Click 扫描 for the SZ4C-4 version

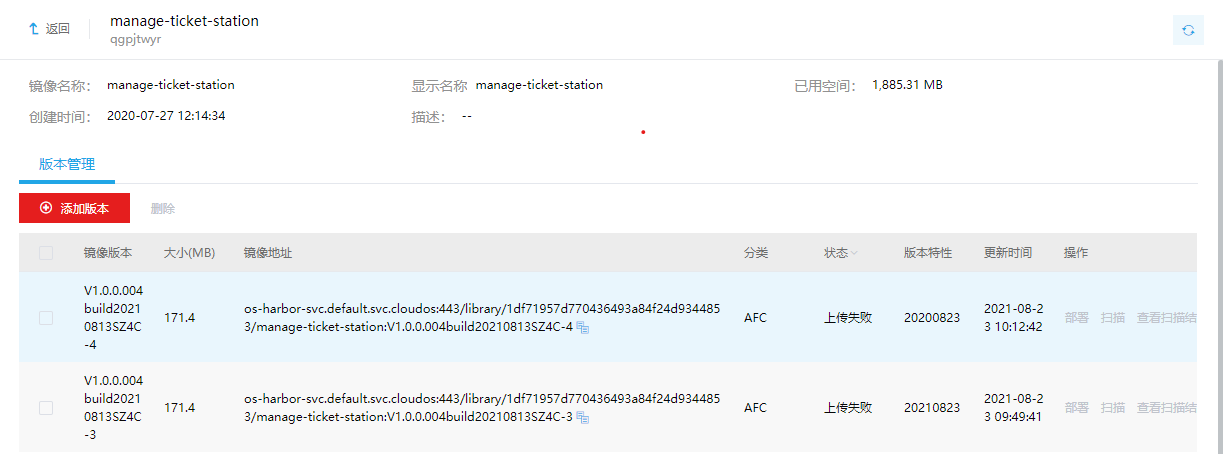[1112, 318]
